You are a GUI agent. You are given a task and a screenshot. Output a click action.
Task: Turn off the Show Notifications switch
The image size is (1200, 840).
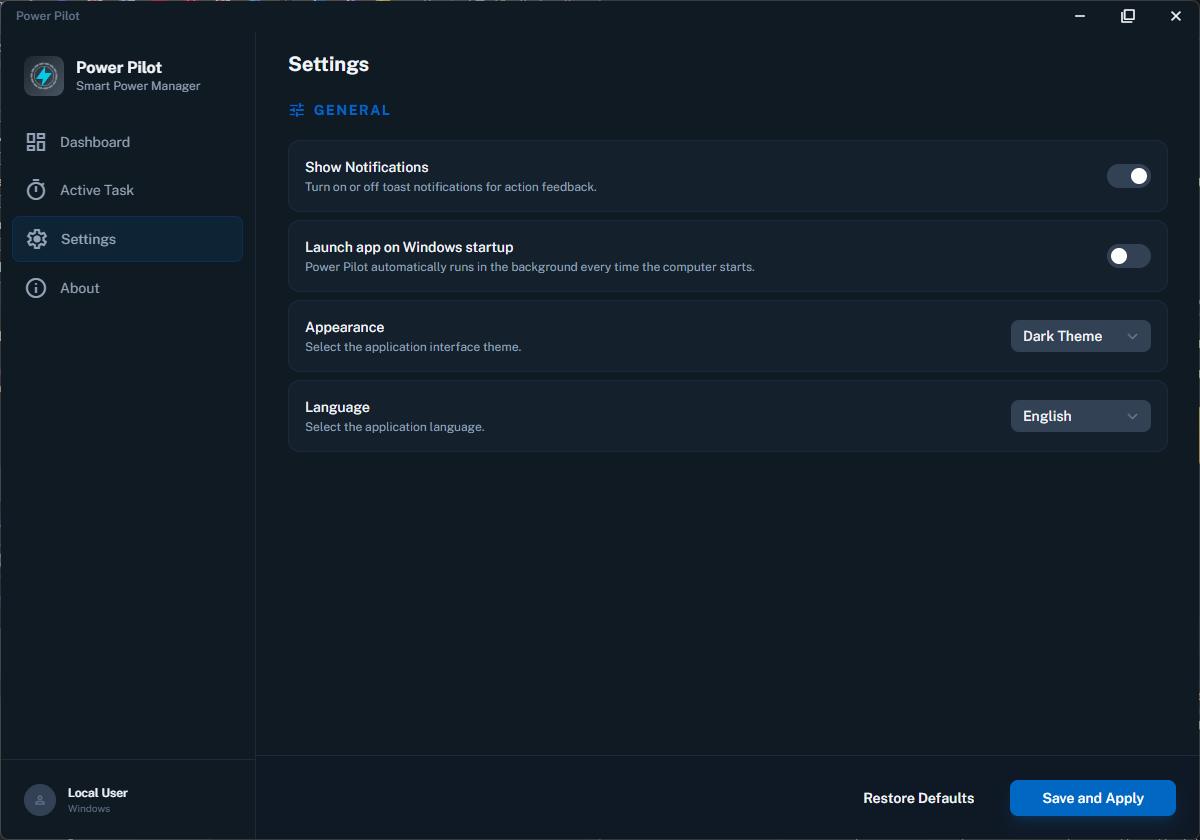(1129, 176)
